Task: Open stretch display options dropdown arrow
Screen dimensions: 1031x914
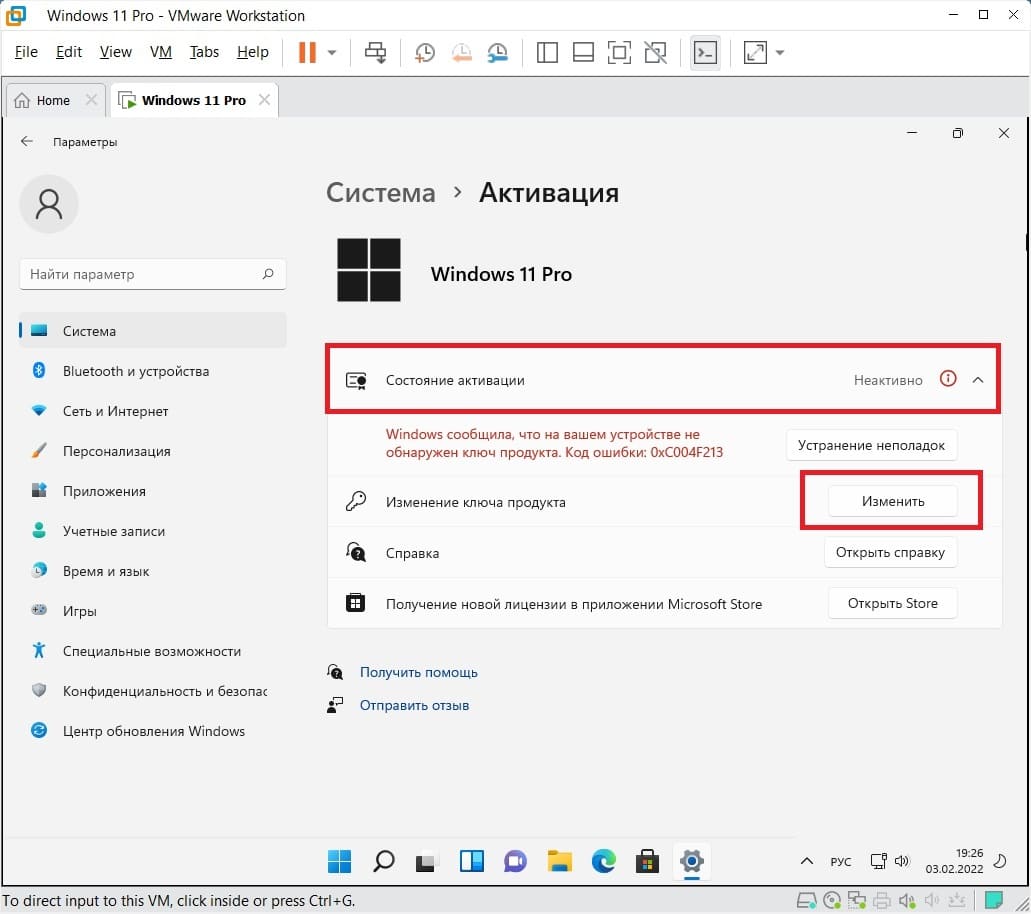Action: click(x=780, y=53)
